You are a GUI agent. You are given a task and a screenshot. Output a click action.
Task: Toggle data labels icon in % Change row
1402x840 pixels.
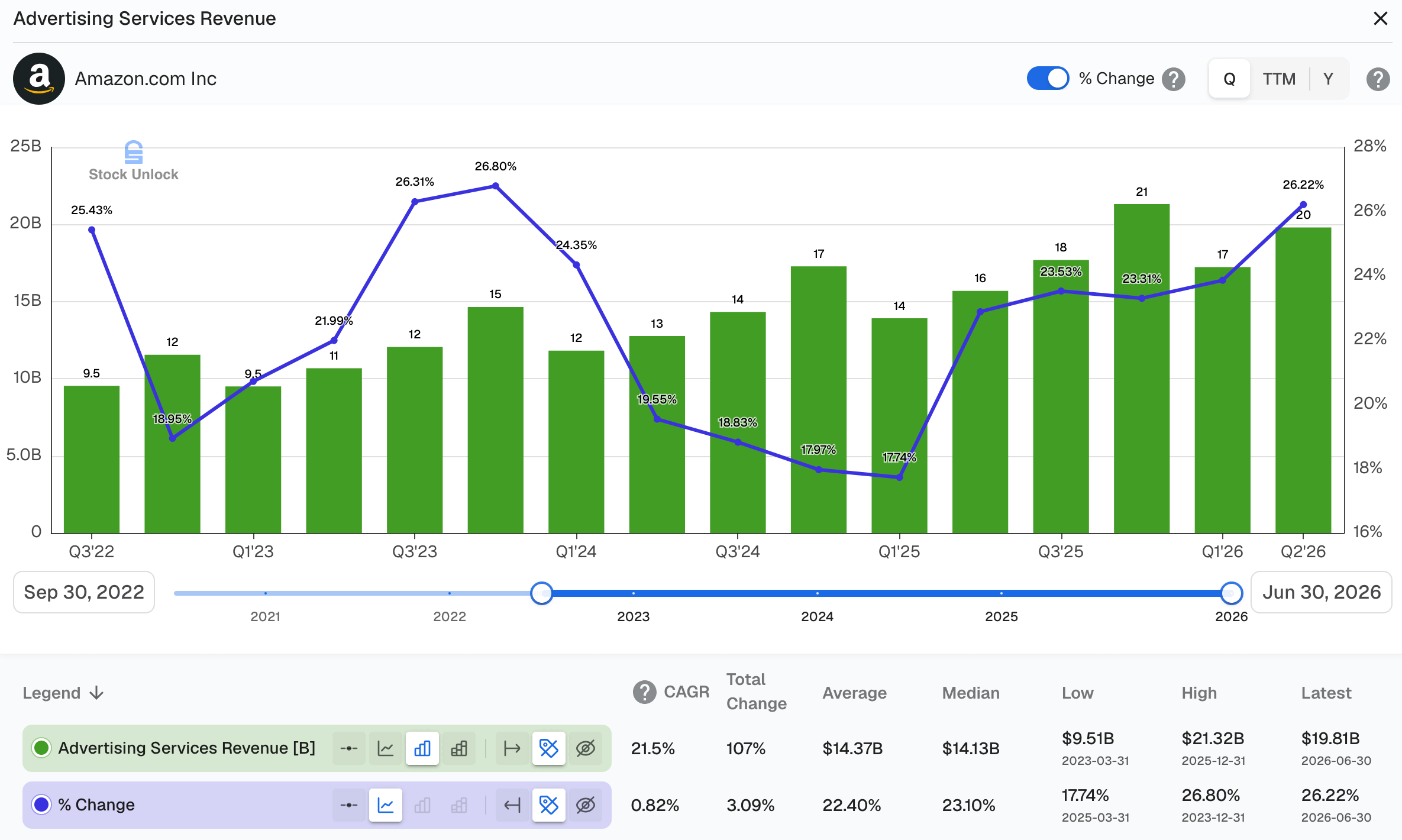(549, 805)
